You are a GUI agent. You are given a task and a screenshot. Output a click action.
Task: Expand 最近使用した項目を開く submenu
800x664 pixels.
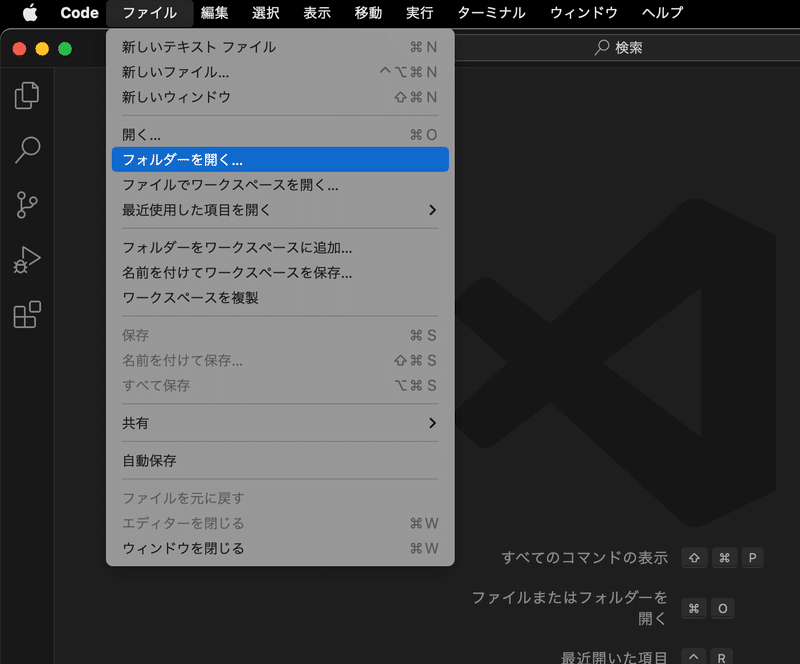pos(280,210)
